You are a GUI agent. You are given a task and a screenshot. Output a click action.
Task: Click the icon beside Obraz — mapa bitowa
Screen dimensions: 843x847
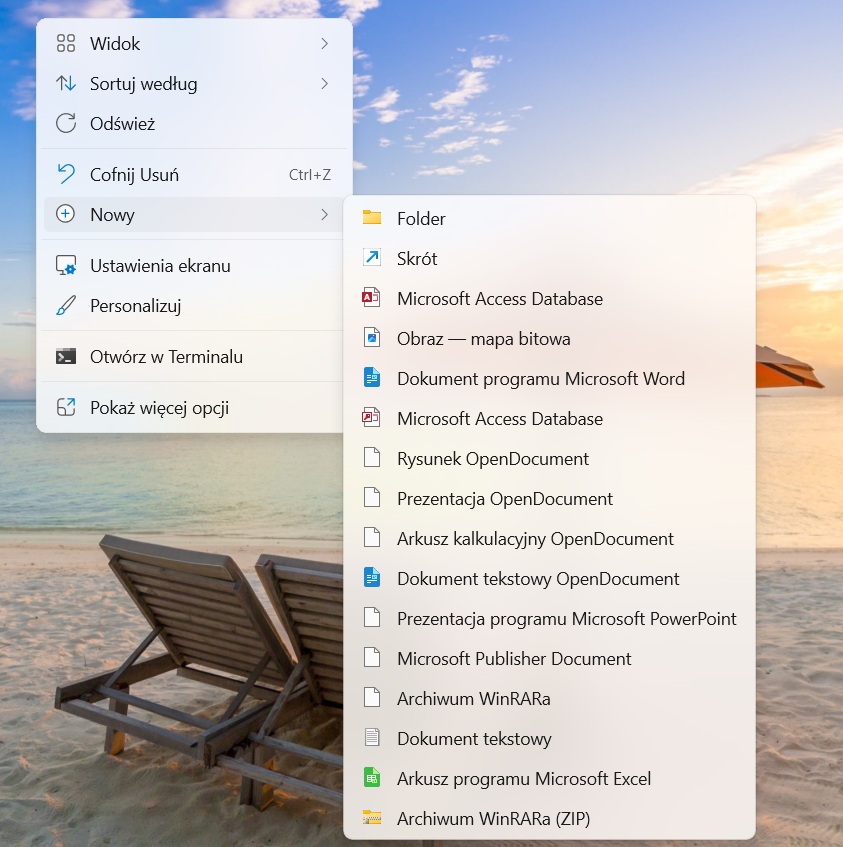click(372, 338)
